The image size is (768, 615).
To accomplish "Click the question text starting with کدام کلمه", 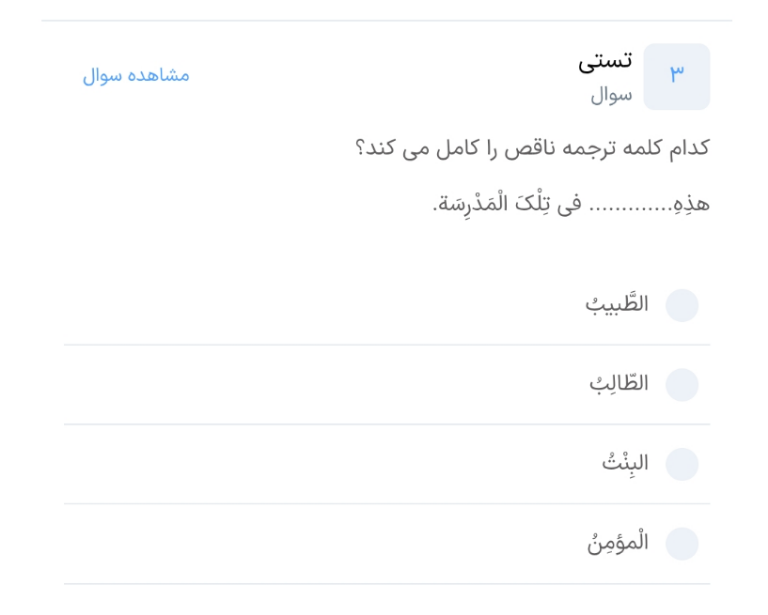I will [x=532, y=148].
